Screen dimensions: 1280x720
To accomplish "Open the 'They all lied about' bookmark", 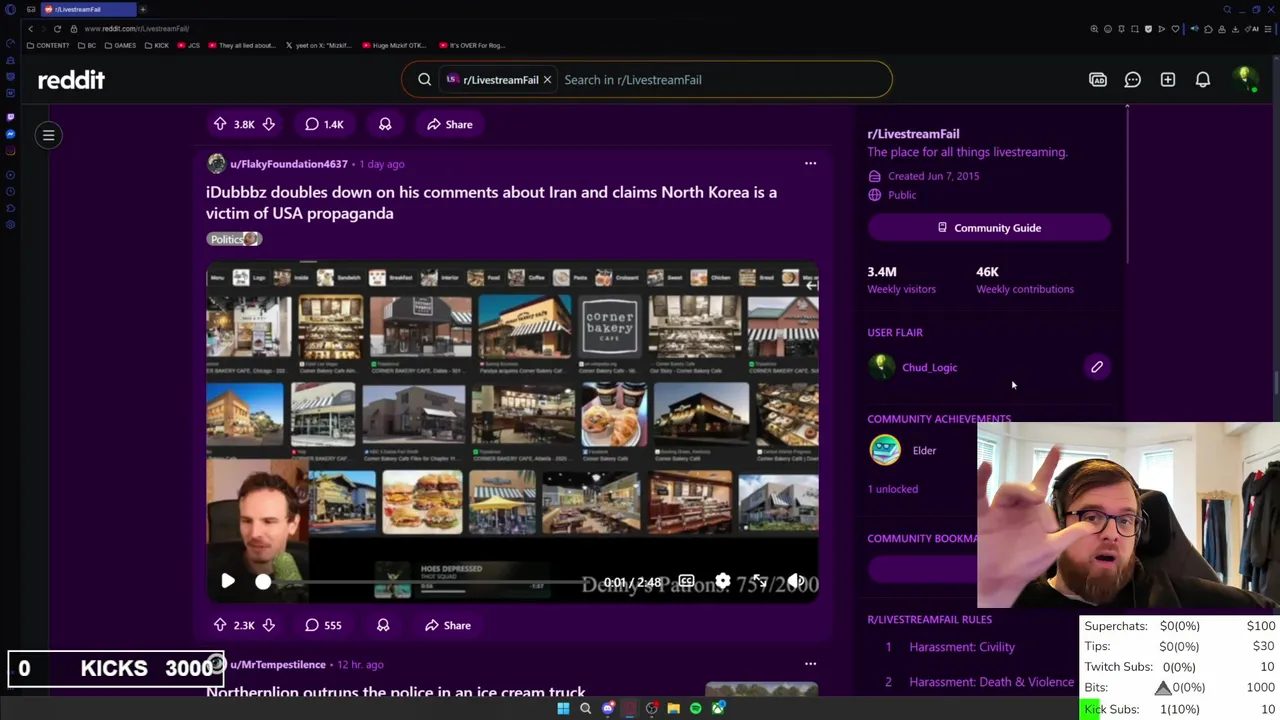I will pos(241,45).
